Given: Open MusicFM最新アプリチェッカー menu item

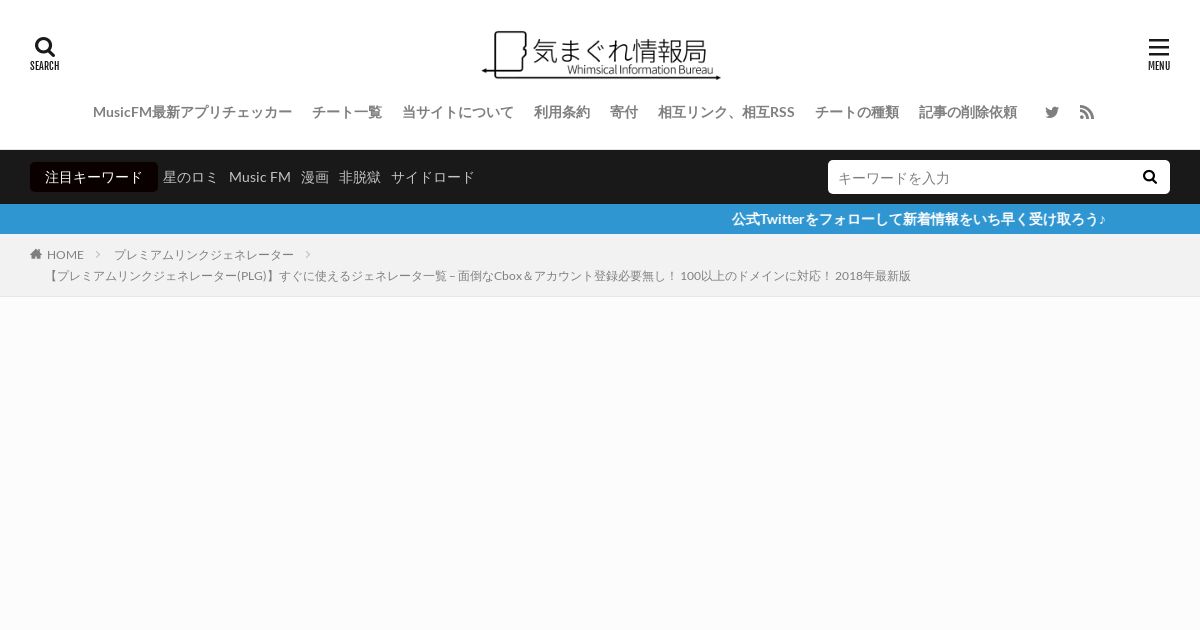Looking at the screenshot, I should coord(192,112).
